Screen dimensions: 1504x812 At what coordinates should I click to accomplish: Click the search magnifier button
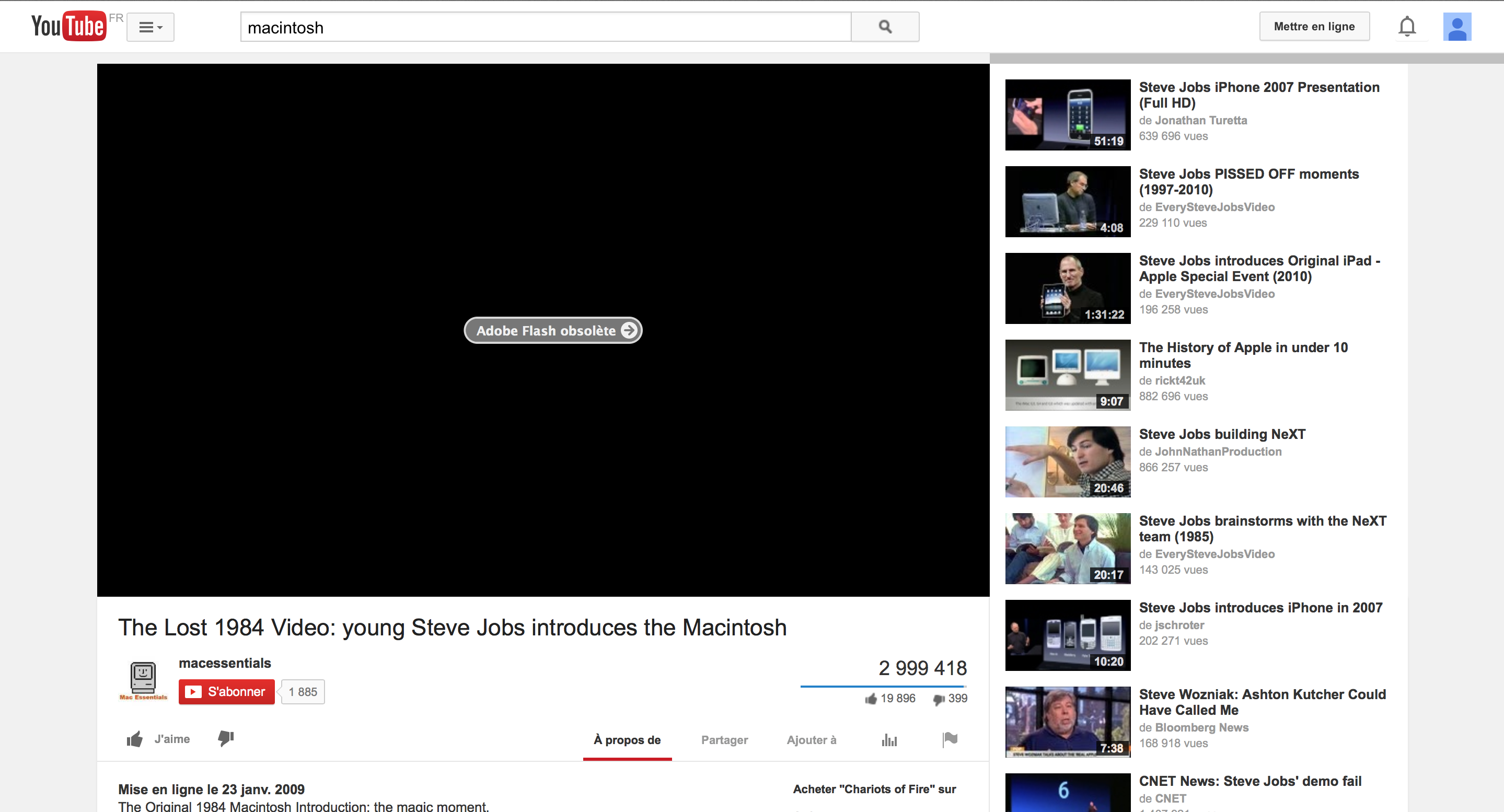885,27
